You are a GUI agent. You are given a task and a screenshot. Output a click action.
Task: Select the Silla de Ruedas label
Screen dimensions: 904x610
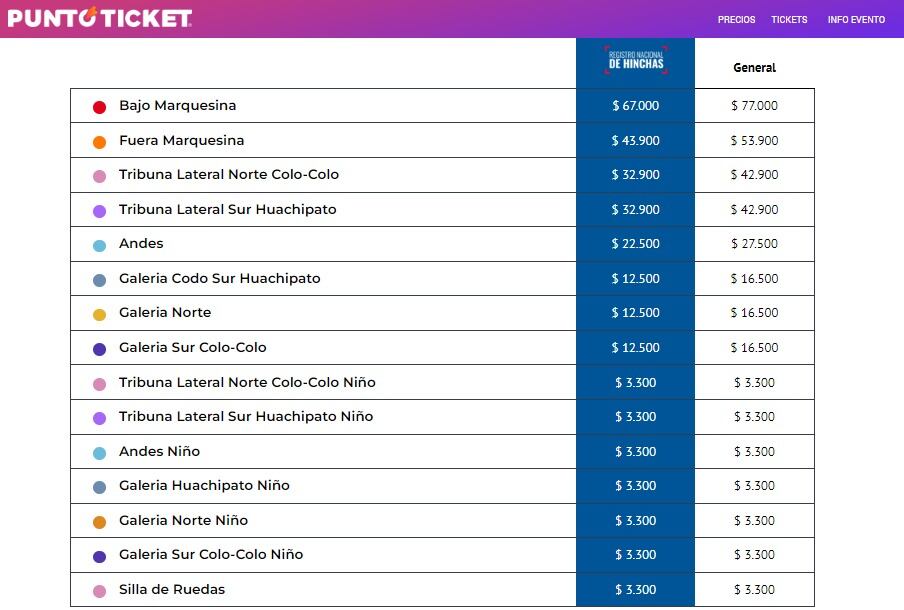(x=172, y=589)
